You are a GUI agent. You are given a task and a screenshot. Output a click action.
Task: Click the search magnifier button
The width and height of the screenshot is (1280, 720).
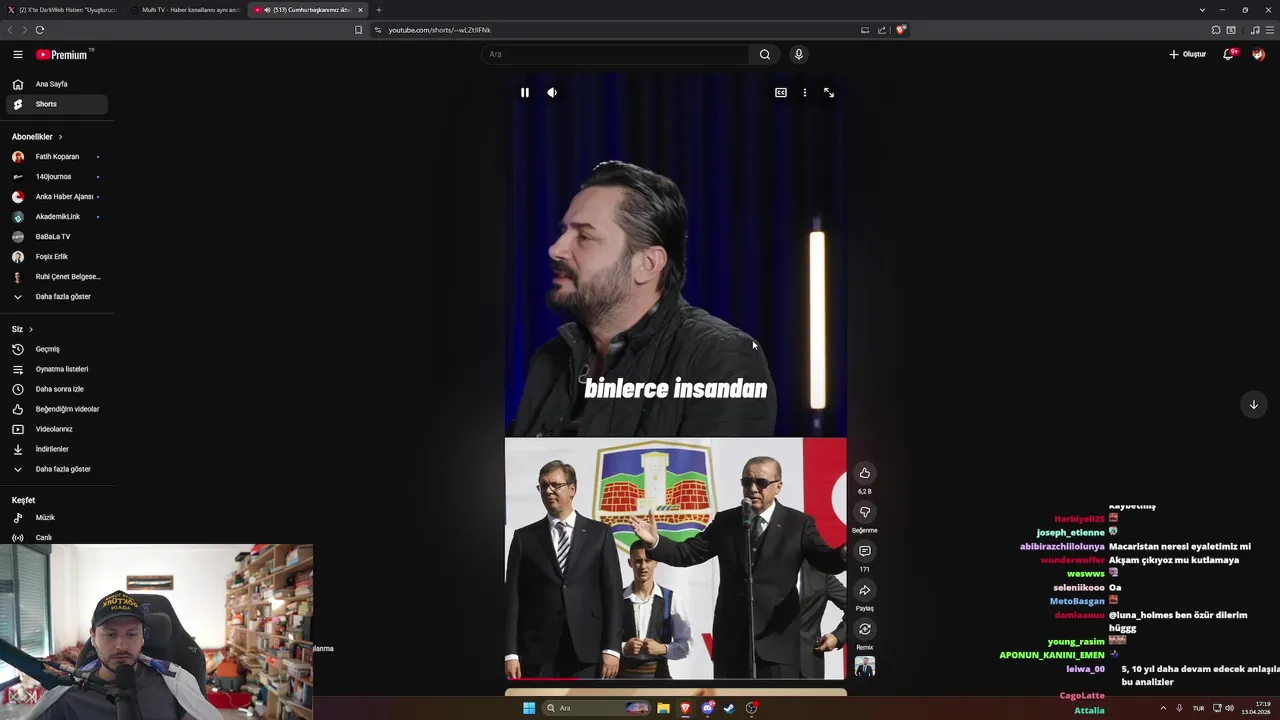765,54
